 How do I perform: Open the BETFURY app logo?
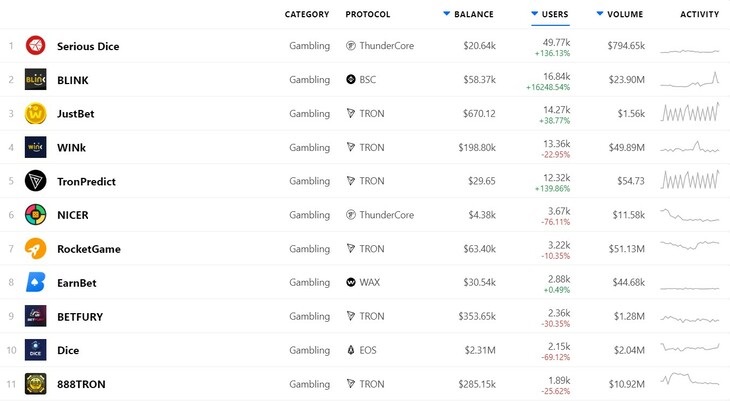tap(35, 316)
